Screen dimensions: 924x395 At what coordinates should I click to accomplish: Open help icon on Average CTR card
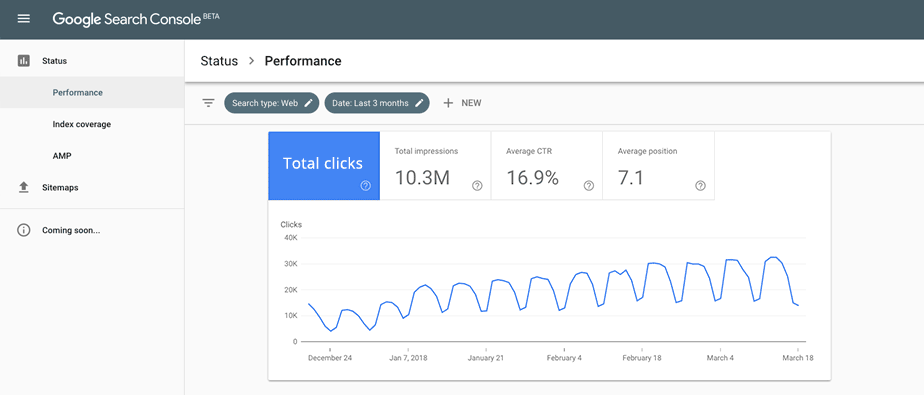coord(589,186)
